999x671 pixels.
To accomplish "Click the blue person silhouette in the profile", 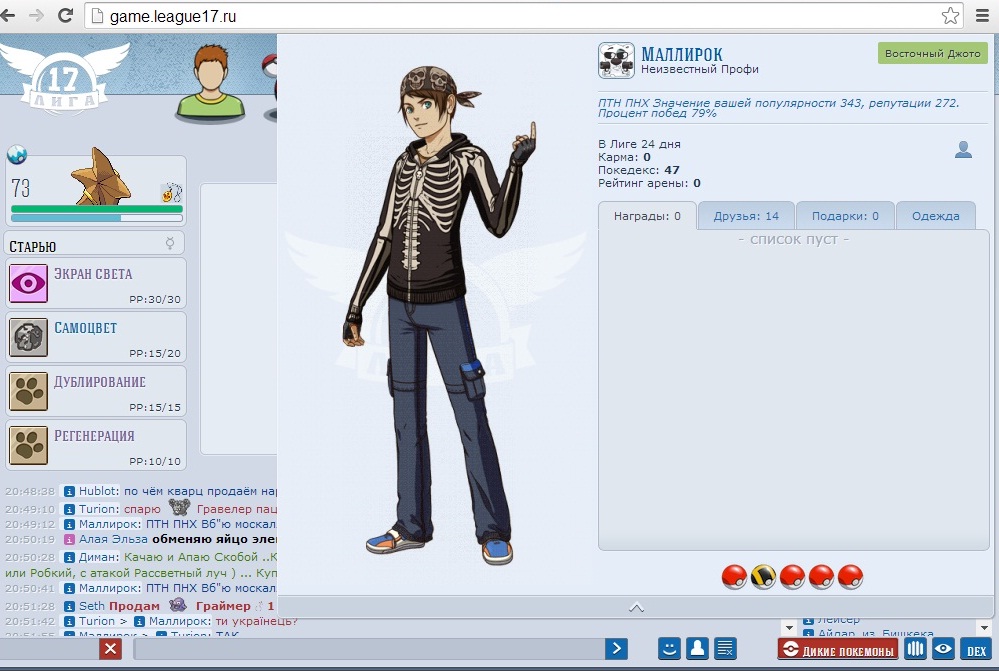I will pos(963,150).
